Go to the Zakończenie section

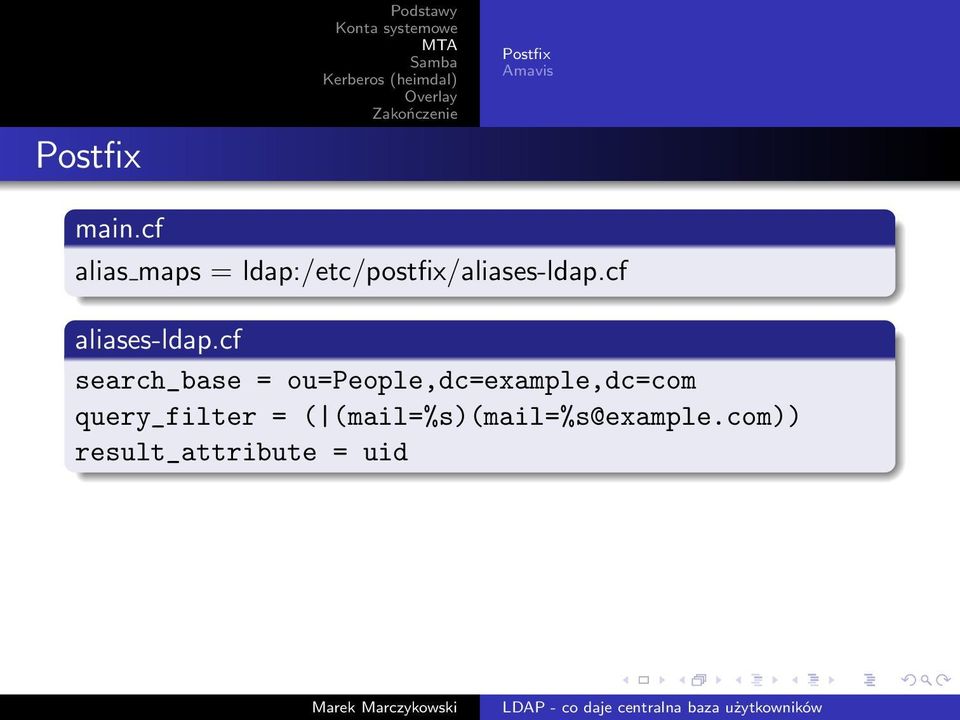tap(414, 114)
